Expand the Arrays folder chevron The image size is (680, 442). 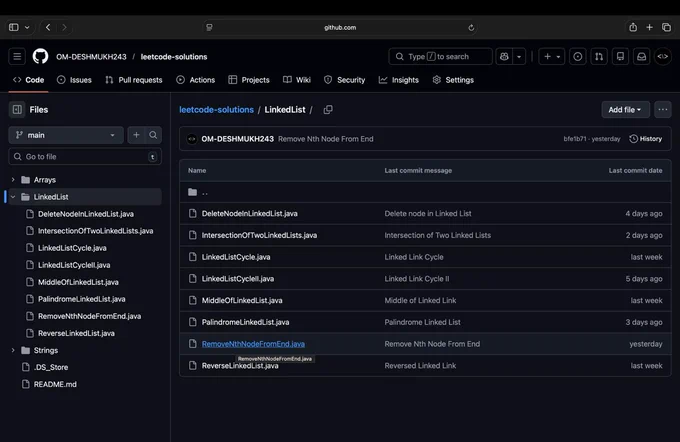click(13, 180)
